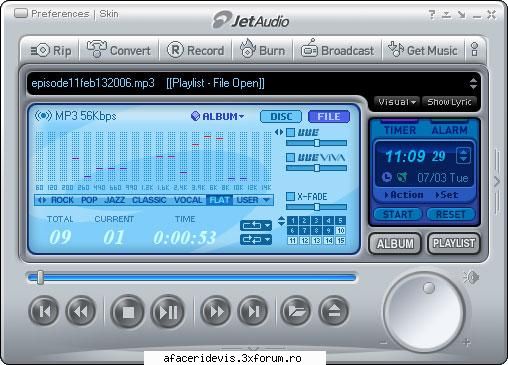Switch to FILE mode
508x365 pixels.
pos(329,116)
